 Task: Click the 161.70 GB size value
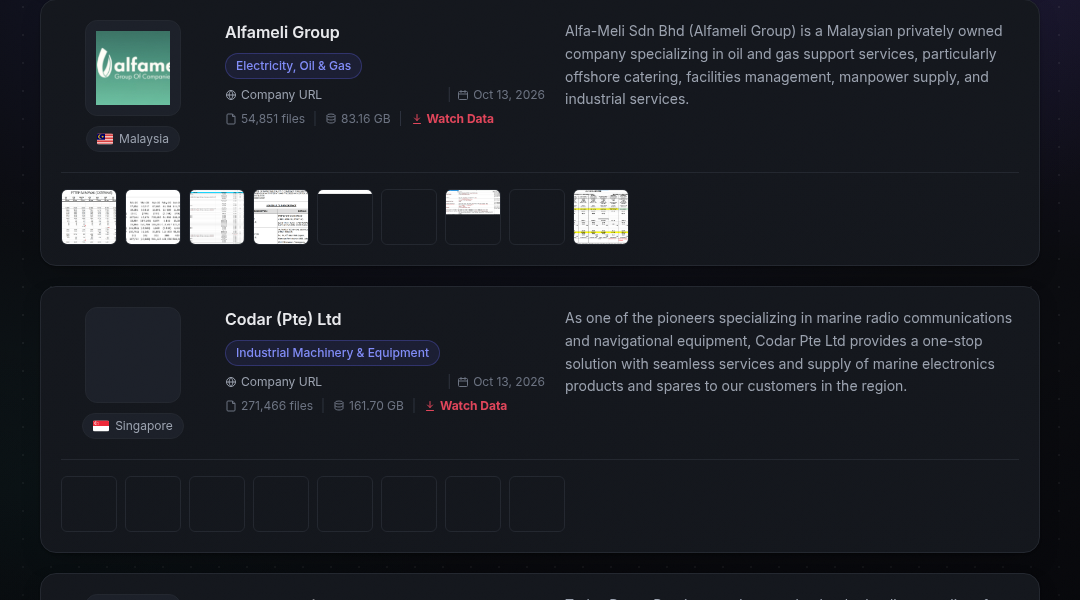pyautogui.click(x=376, y=406)
